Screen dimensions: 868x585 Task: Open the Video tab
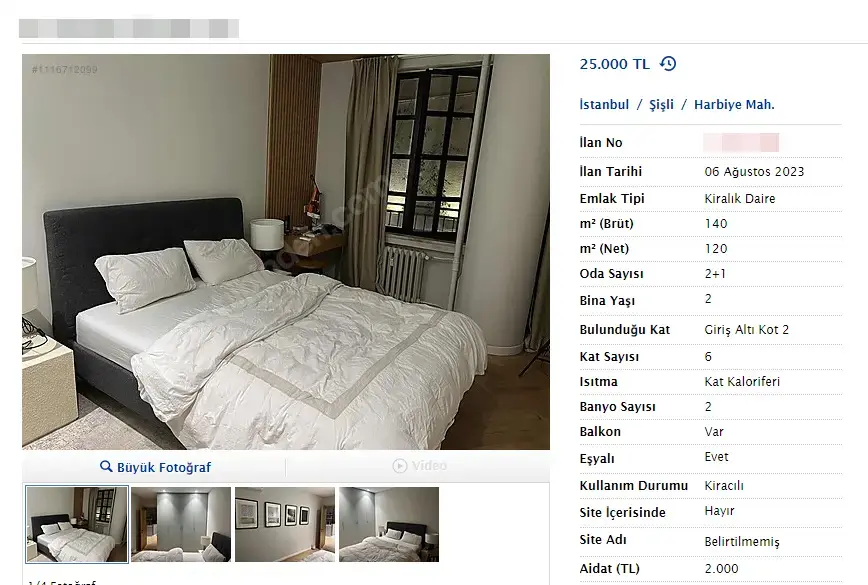tap(420, 466)
